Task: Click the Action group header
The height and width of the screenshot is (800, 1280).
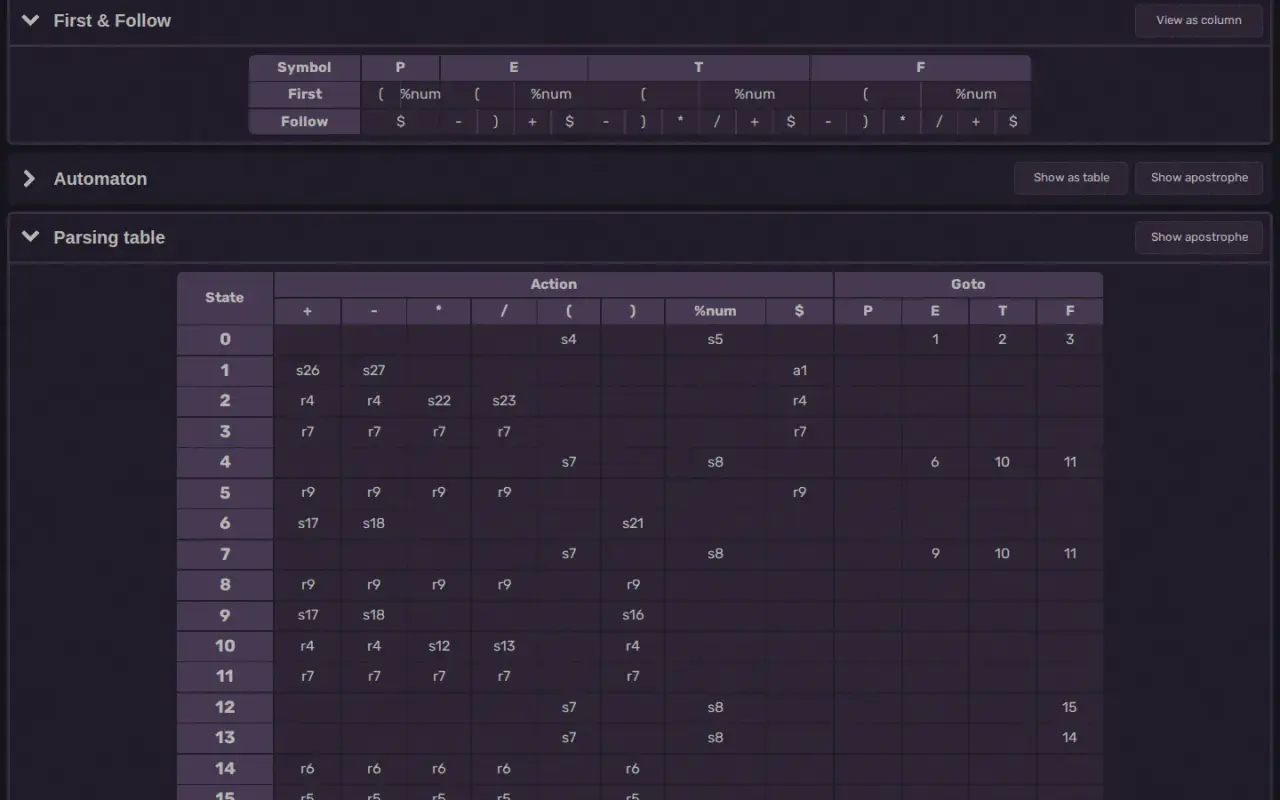Action: click(x=553, y=284)
